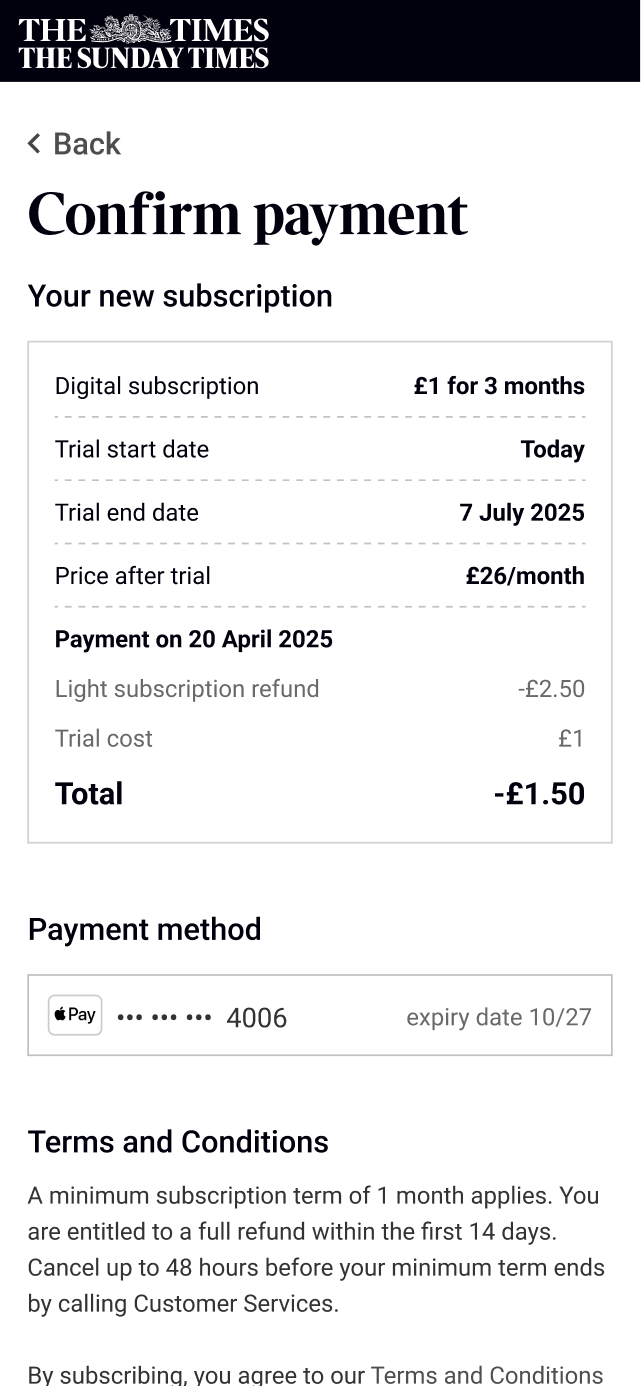The height and width of the screenshot is (1386, 641).
Task: Click the £1 for 3 months offer text
Action: click(499, 386)
